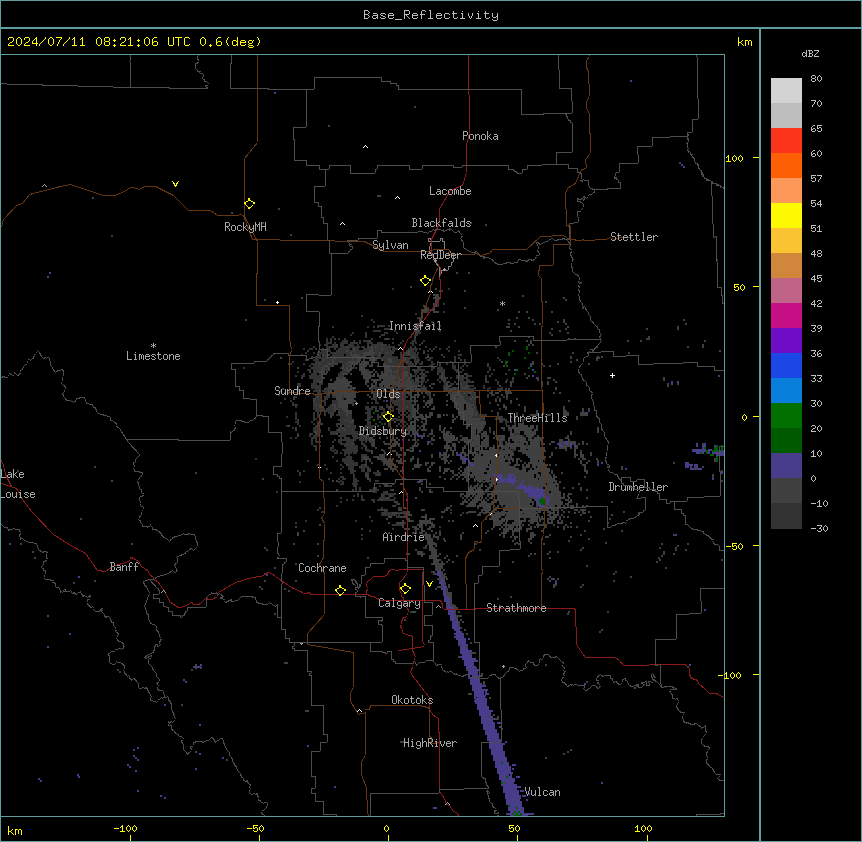The width and height of the screenshot is (862, 842).
Task: Select the yellow diamond marker above Calgary label
Action: (x=405, y=589)
